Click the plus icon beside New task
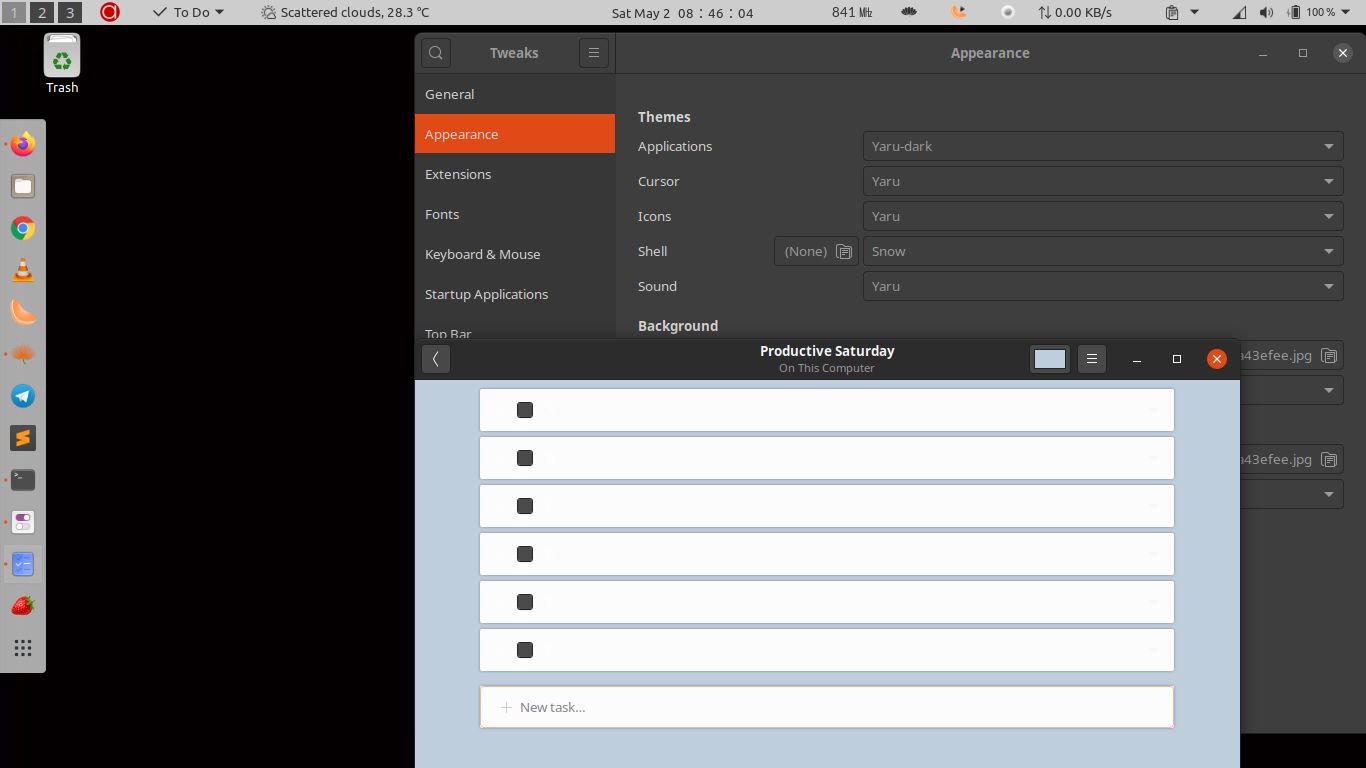This screenshot has width=1366, height=768. coord(505,707)
